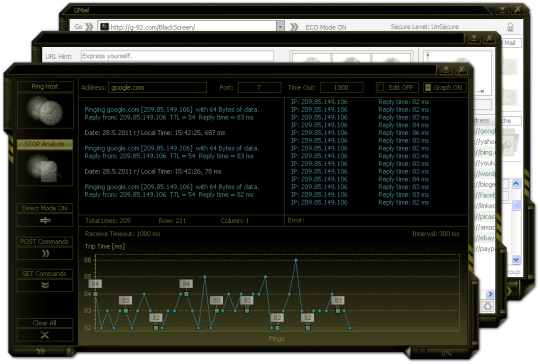This screenshot has width=540, height=364.
Task: Click the scroll-down arrow in the GMail window
Action: 516,259
